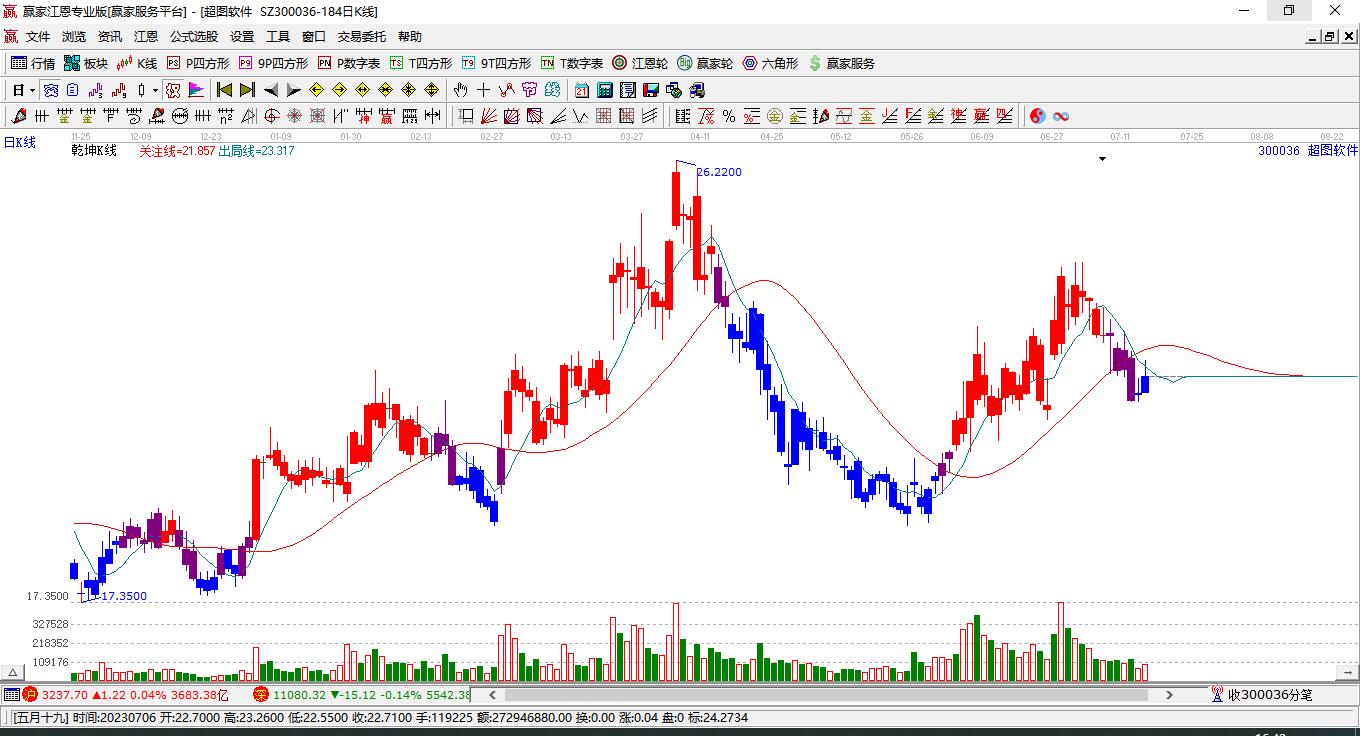This screenshot has height=736, width=1360.
Task: Select the hand pan tool icon
Action: click(x=460, y=90)
